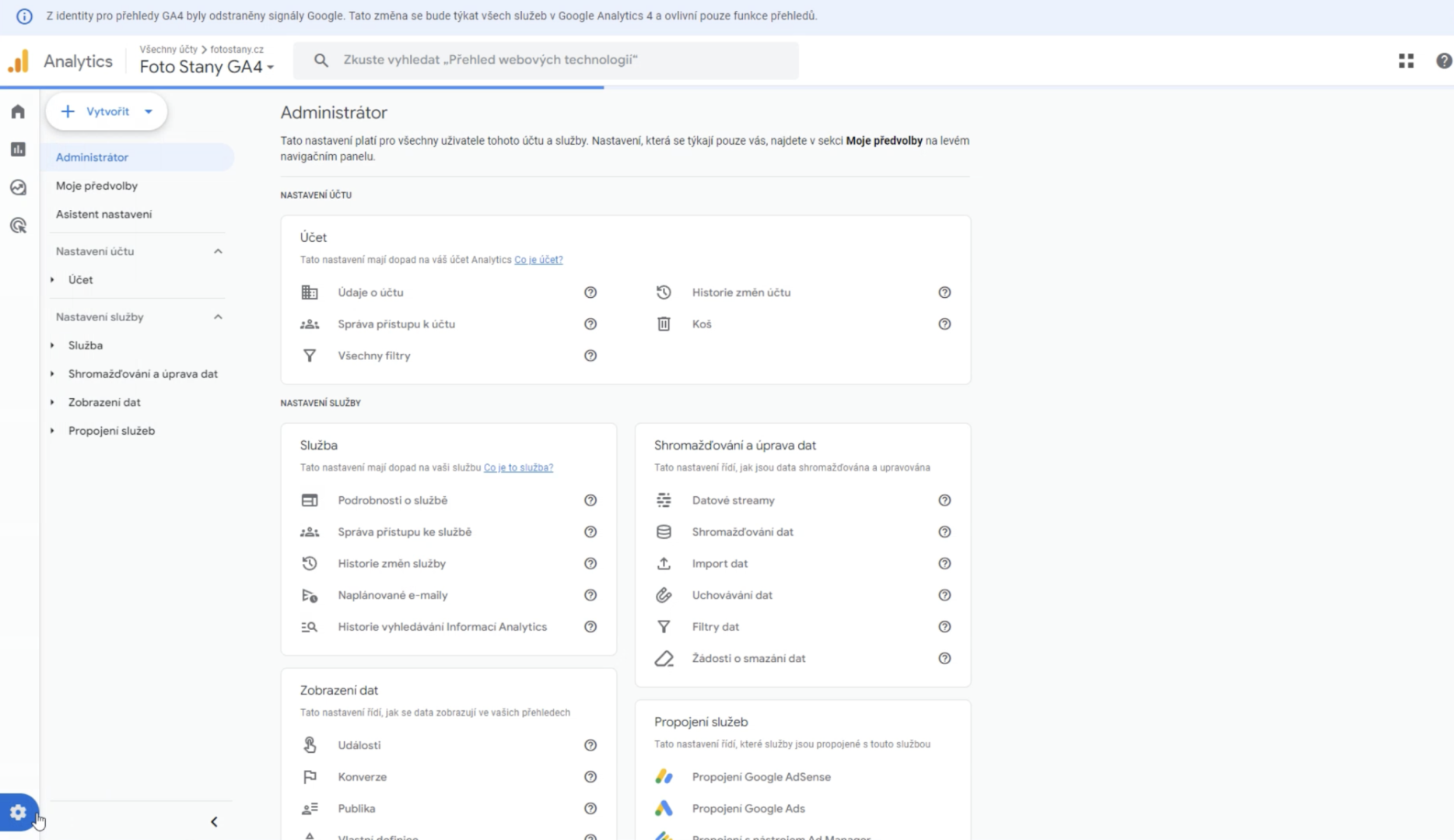Image resolution: width=1454 pixels, height=840 pixels.
Task: Click help icon next to Všechny filtry
Action: (590, 355)
